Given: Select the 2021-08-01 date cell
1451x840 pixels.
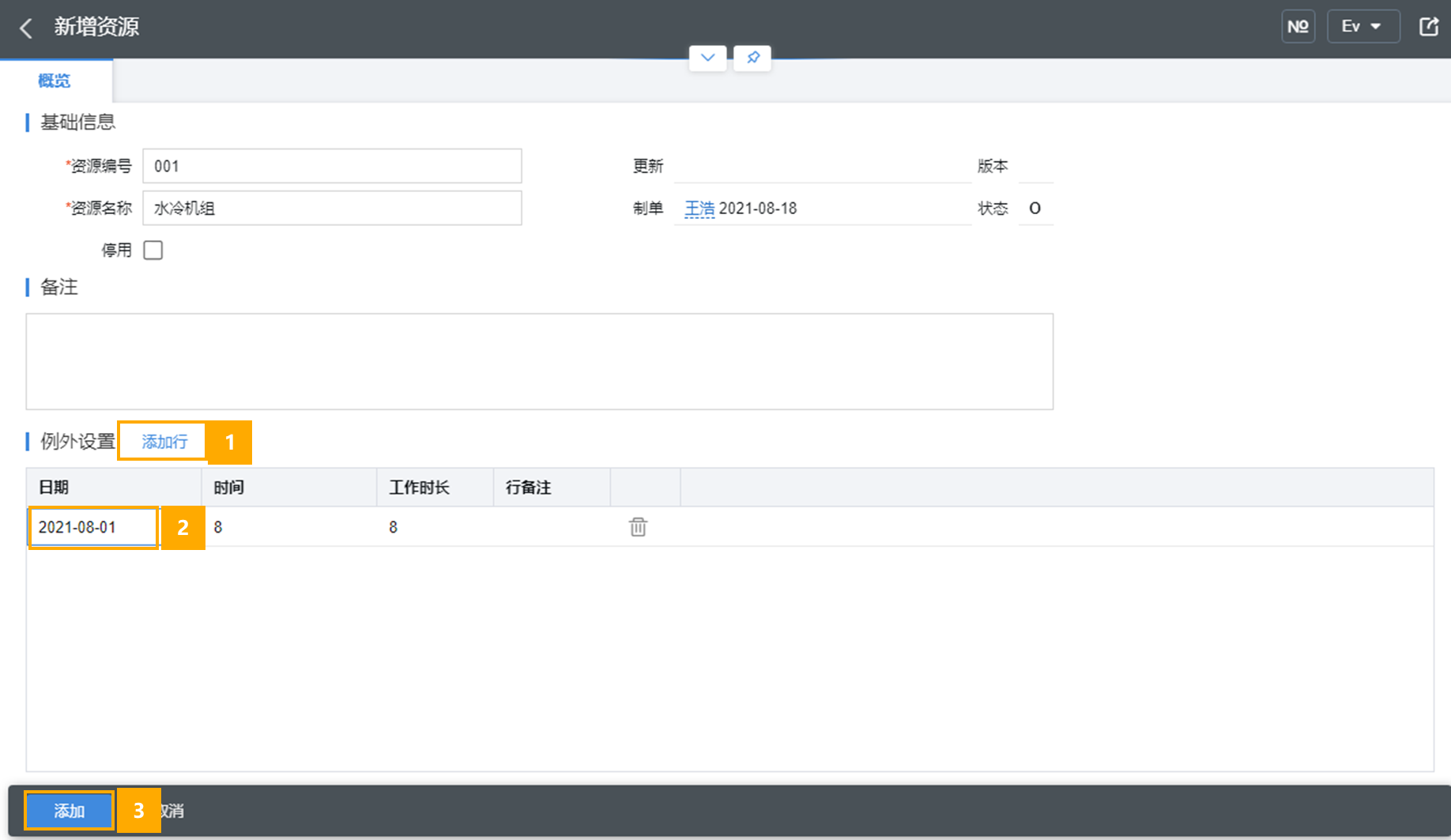Looking at the screenshot, I should pyautogui.click(x=94, y=527).
